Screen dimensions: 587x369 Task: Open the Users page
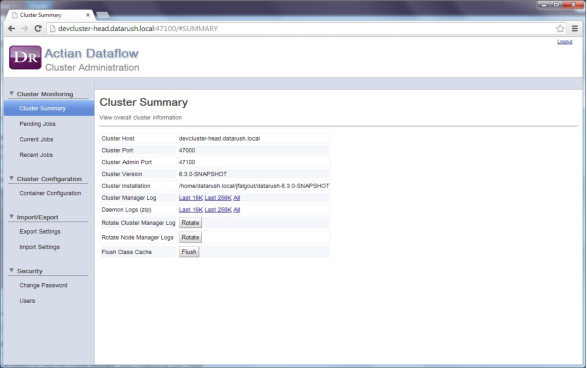[27, 301]
